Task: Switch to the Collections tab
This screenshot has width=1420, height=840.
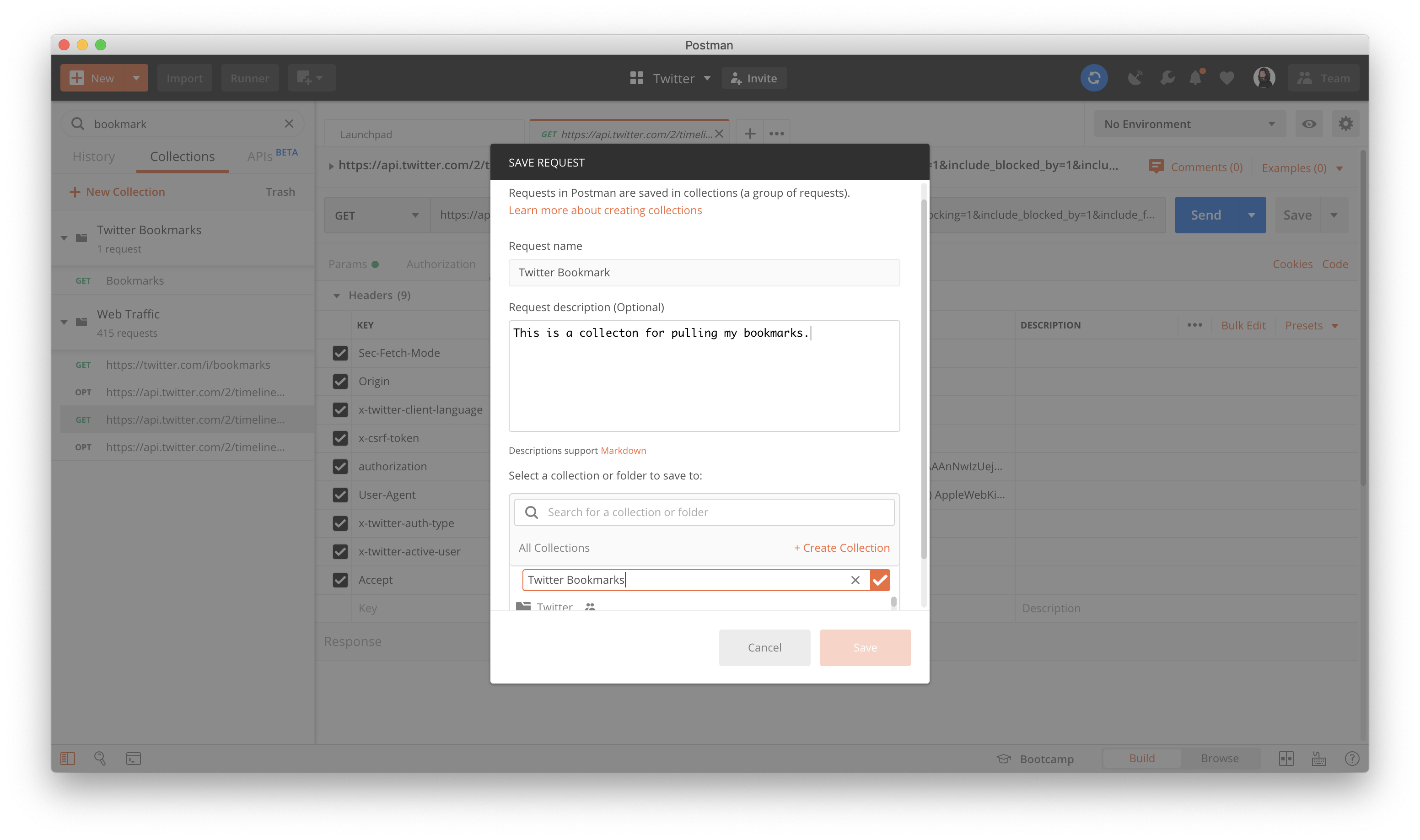Action: coord(182,156)
